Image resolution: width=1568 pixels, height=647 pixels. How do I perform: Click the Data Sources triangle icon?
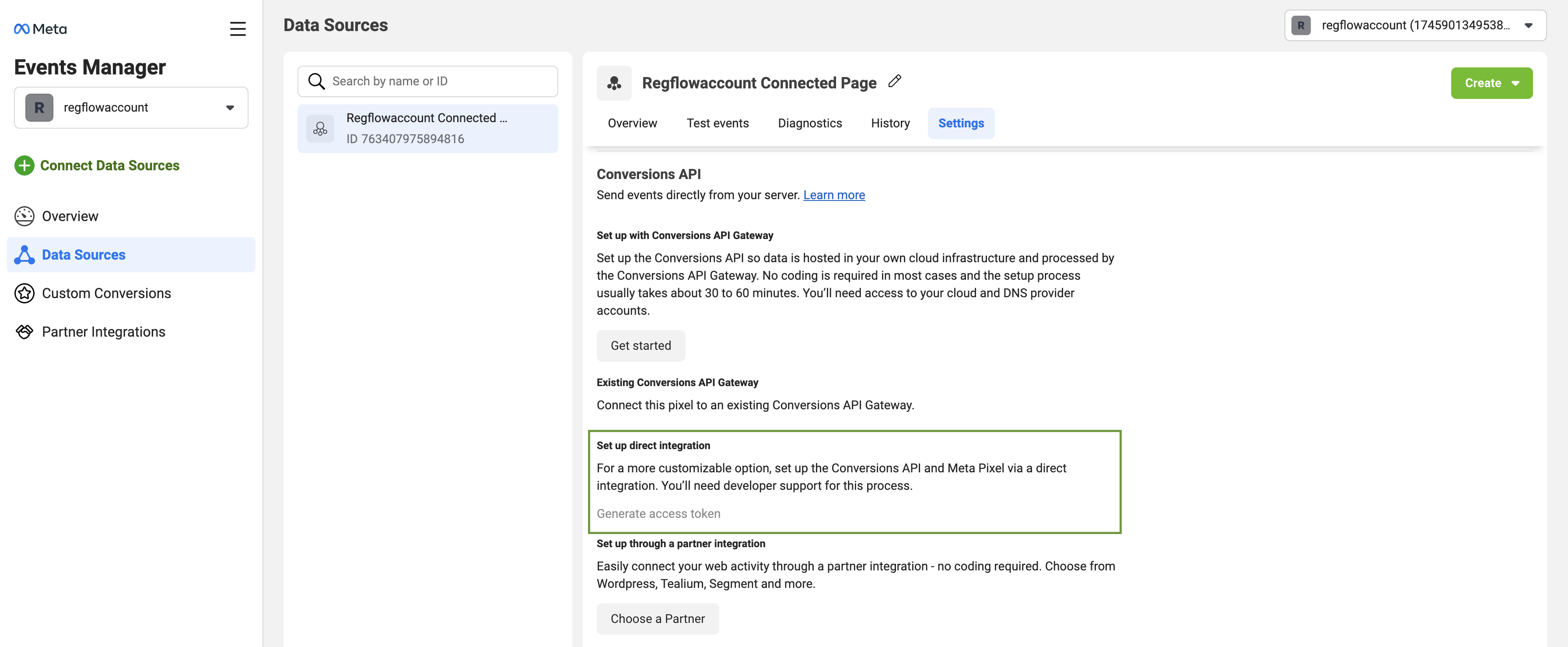click(24, 255)
